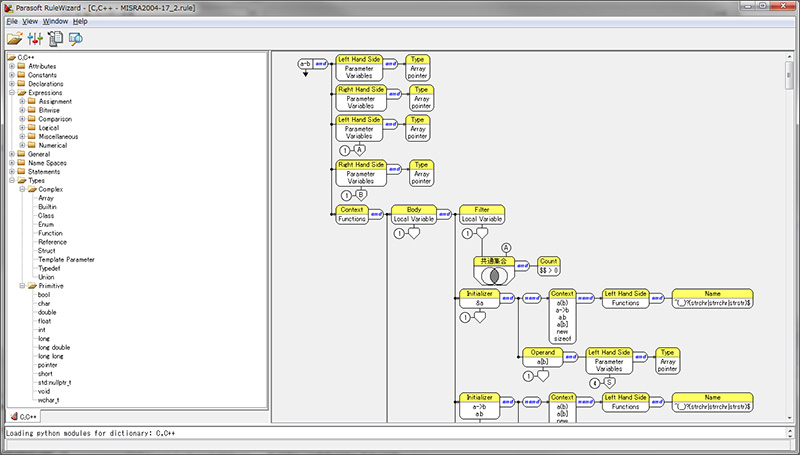Select the Typedef tree item
Viewport: 800px width, 455px height.
49,268
